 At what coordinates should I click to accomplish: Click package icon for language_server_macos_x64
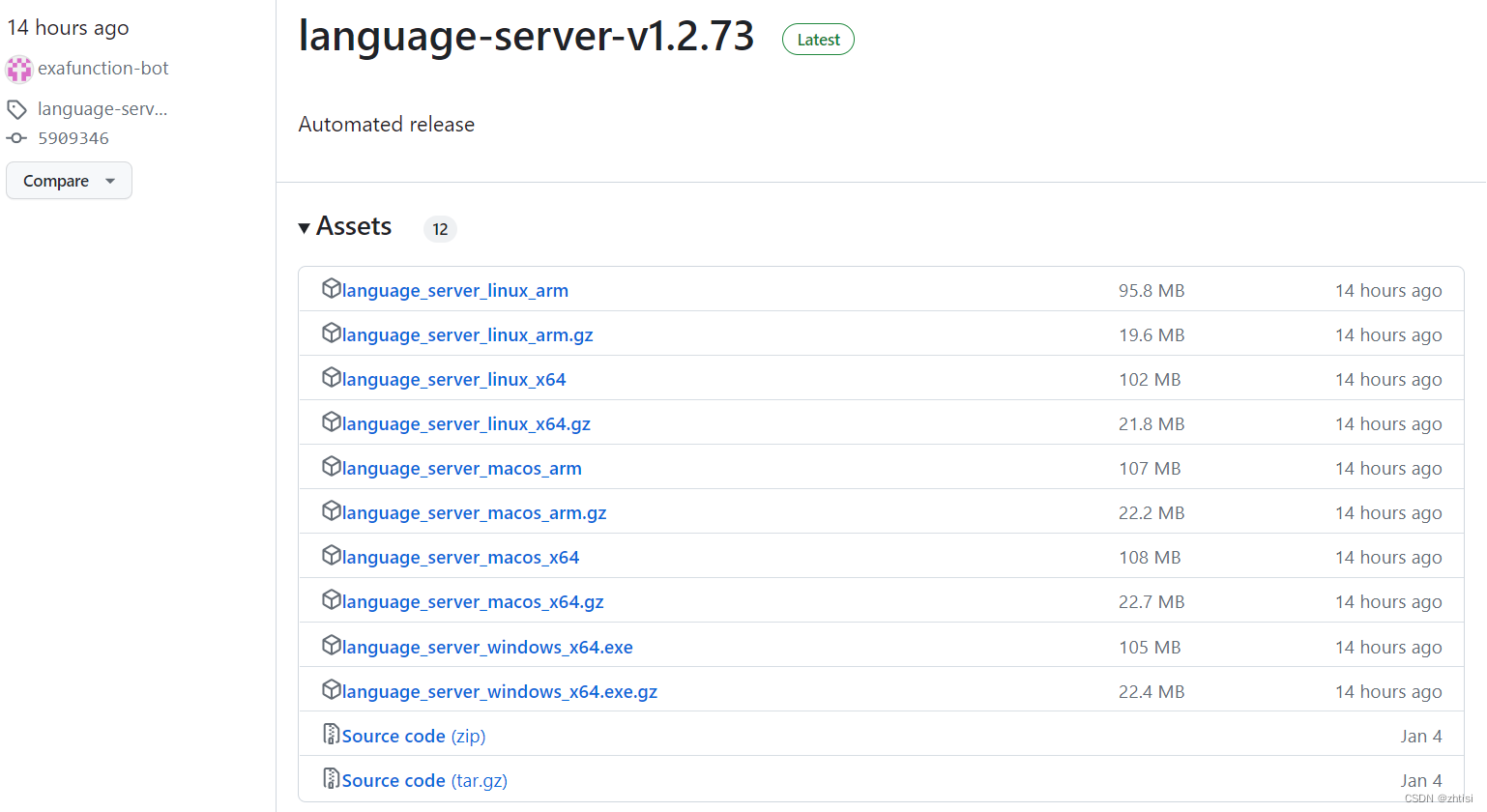coord(332,555)
